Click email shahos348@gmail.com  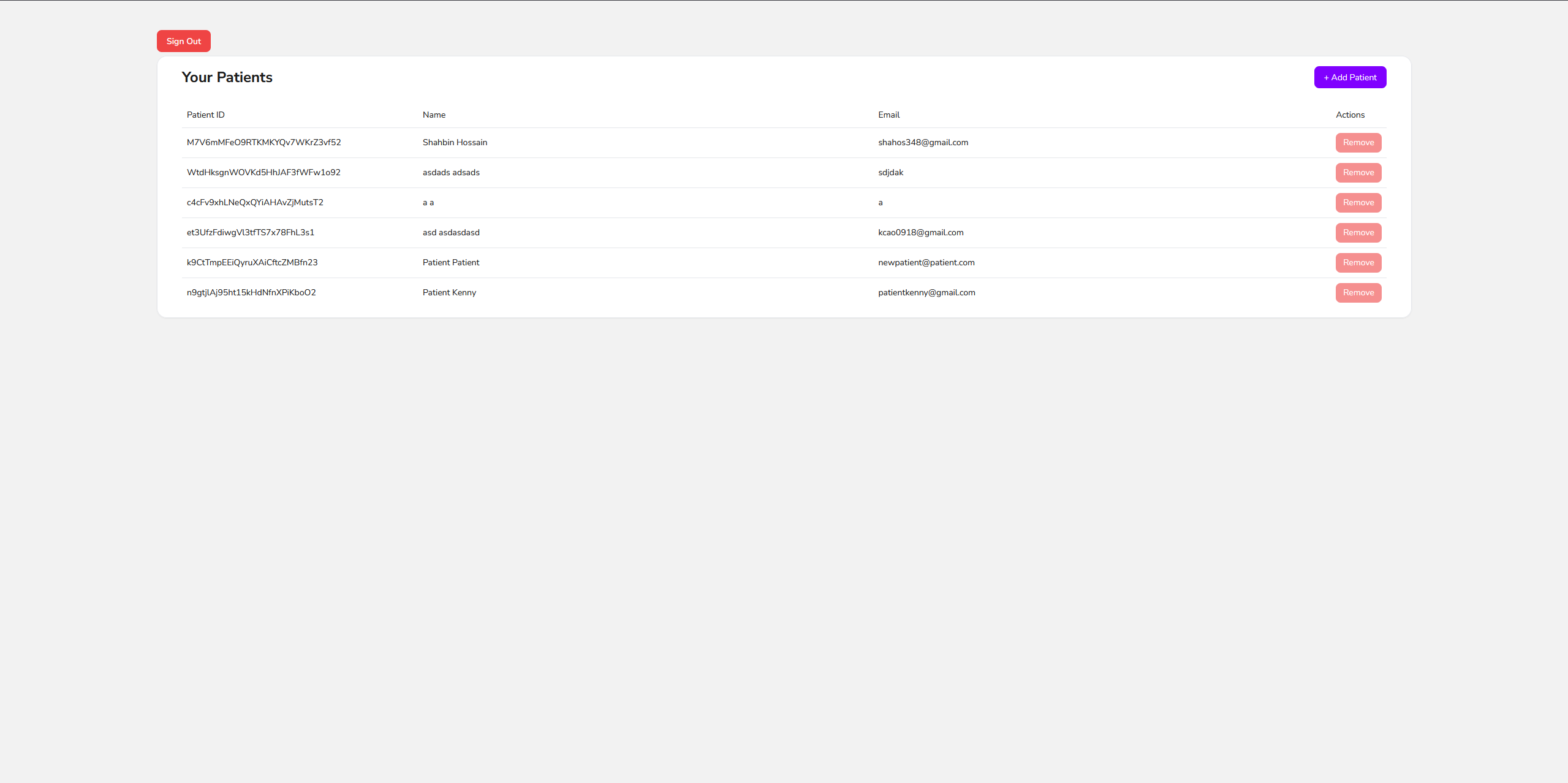[x=923, y=142]
